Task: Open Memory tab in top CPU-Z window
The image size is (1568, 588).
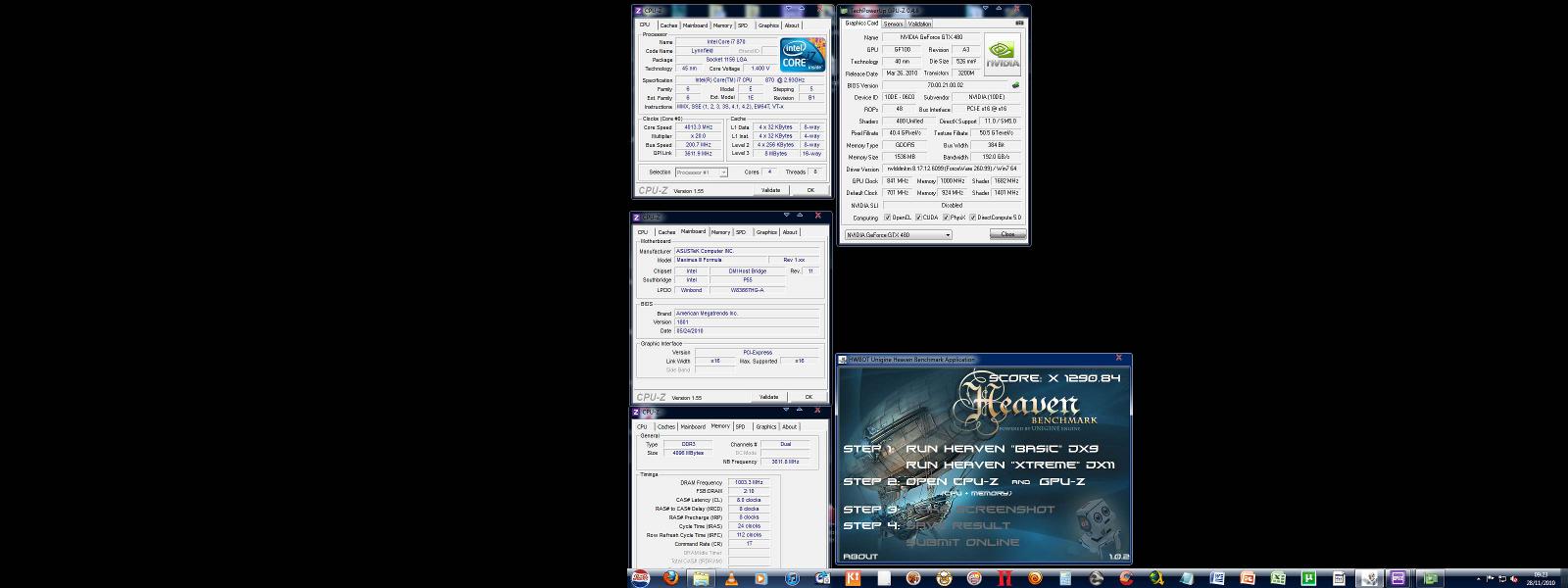Action: pos(722,25)
